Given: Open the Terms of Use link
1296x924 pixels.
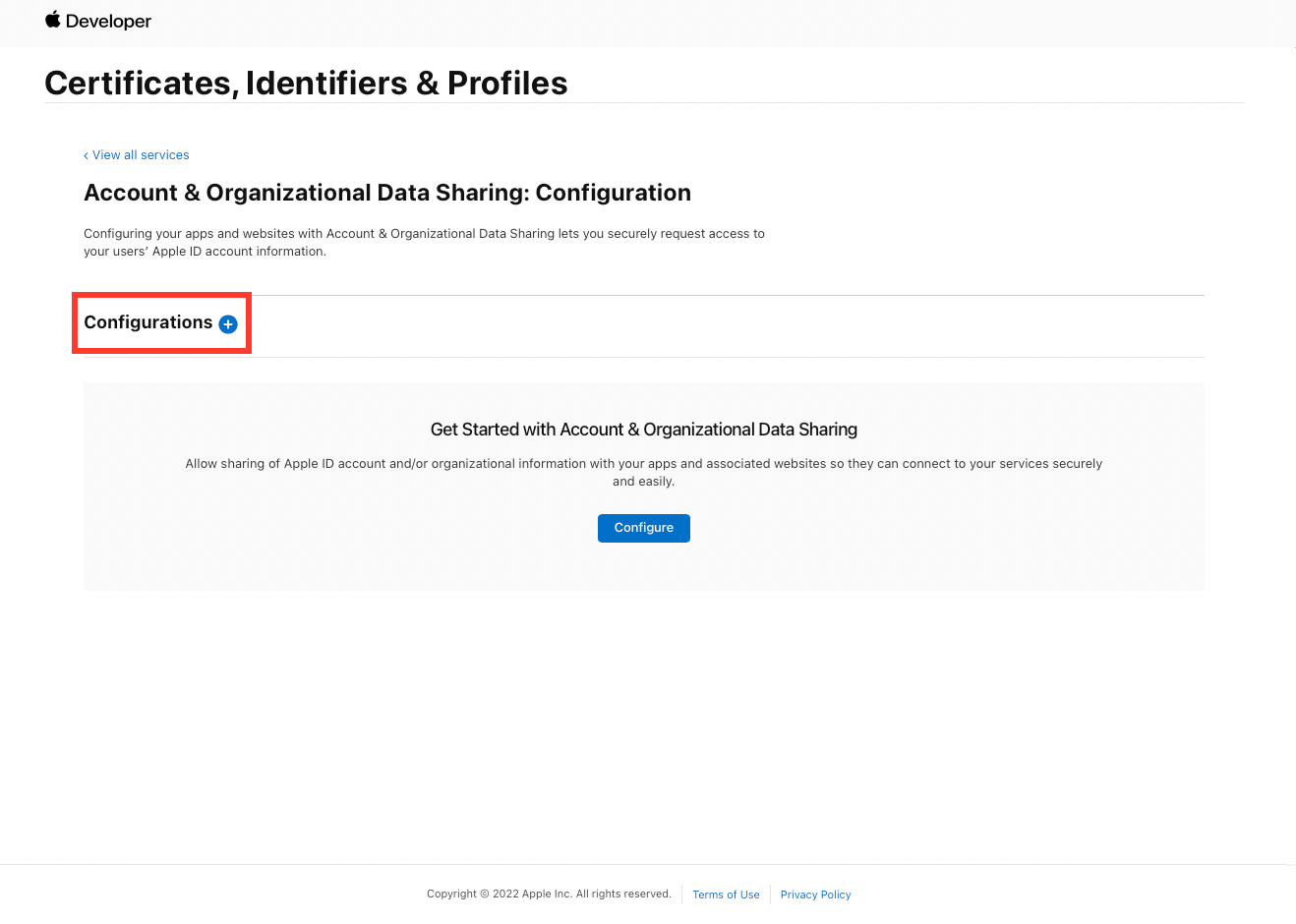Looking at the screenshot, I should [726, 895].
